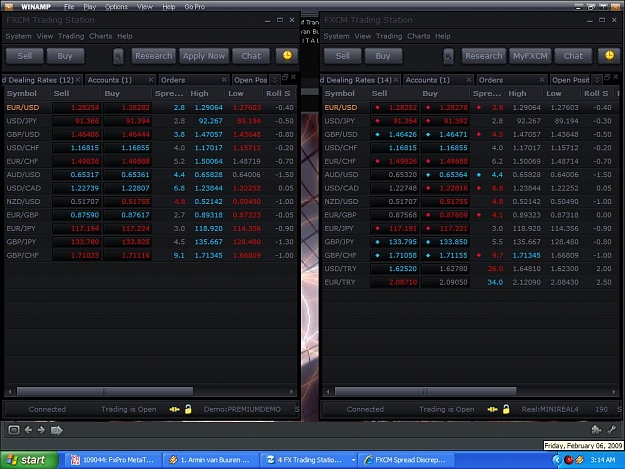The image size is (625, 469).
Task: Click the padlock icon in Demo status bar
Action: point(188,409)
